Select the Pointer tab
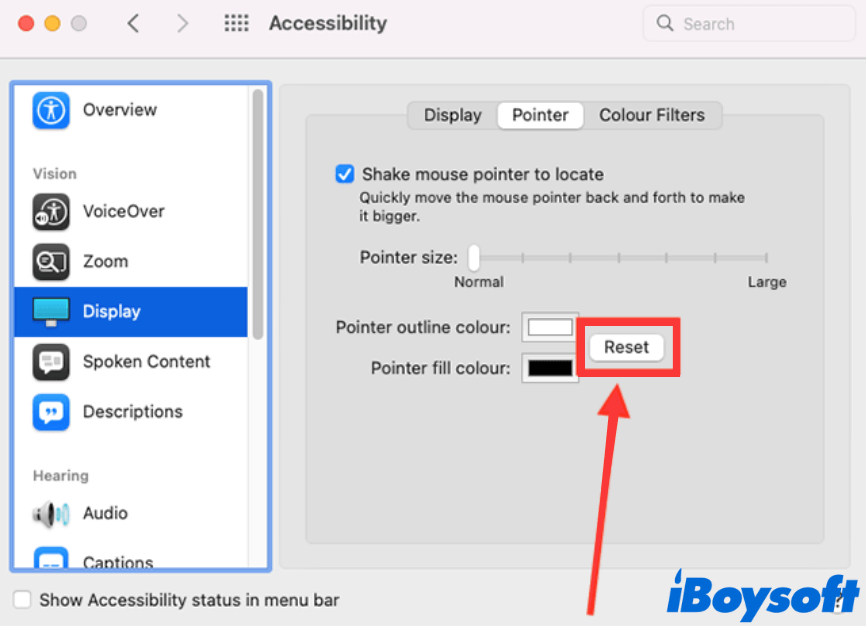The image size is (866, 626). click(540, 115)
